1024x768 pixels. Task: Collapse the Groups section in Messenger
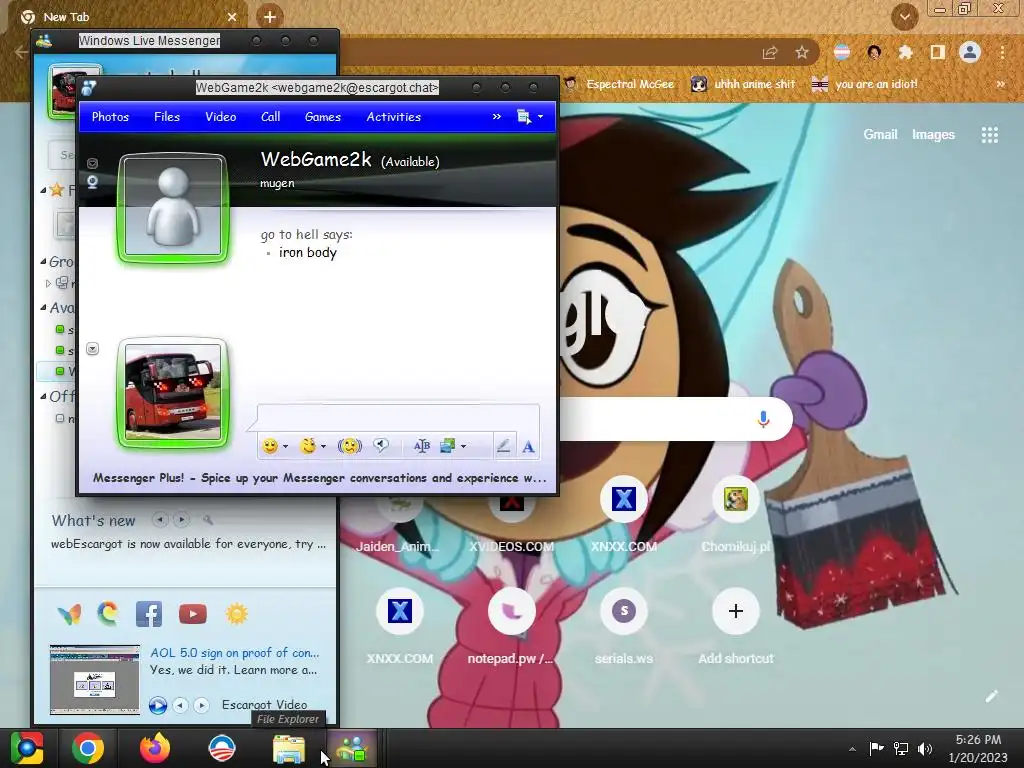(x=43, y=261)
